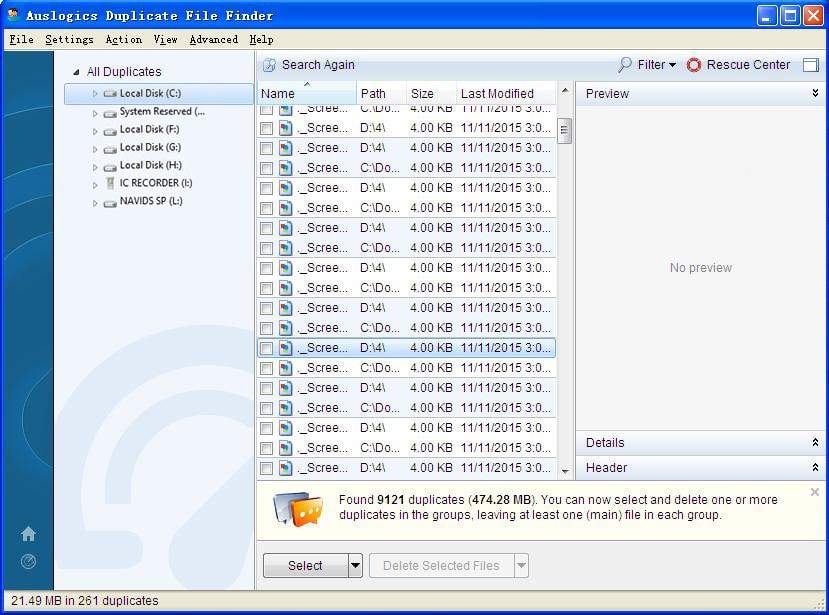Click the file list scrollbar thumb
The width and height of the screenshot is (829, 615).
coord(565,130)
